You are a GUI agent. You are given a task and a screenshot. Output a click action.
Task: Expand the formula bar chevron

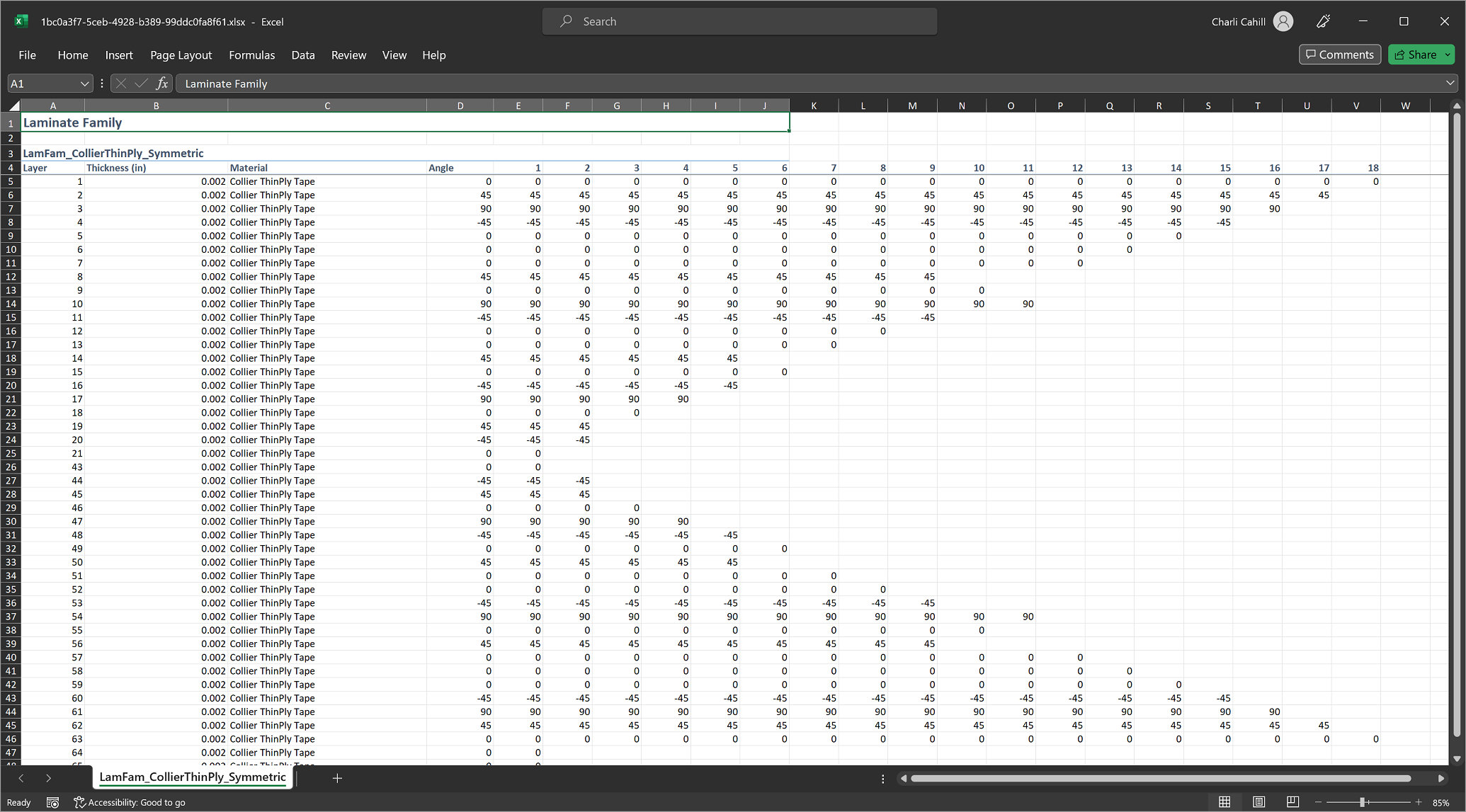(x=1450, y=84)
